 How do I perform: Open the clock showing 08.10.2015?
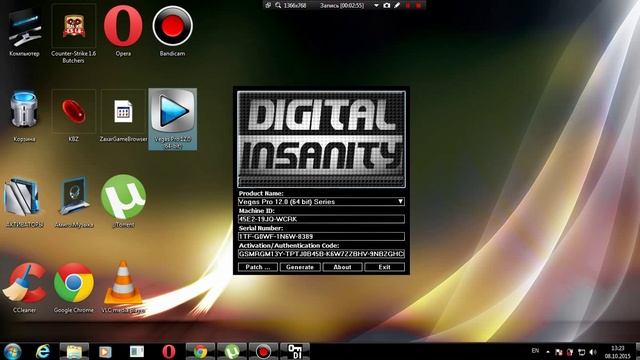point(618,352)
